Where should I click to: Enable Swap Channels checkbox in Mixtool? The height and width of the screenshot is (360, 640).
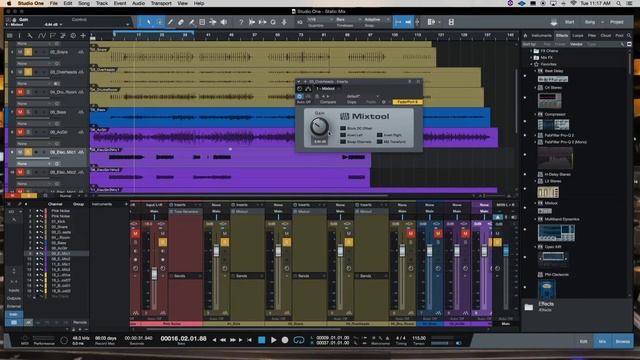pyautogui.click(x=343, y=142)
